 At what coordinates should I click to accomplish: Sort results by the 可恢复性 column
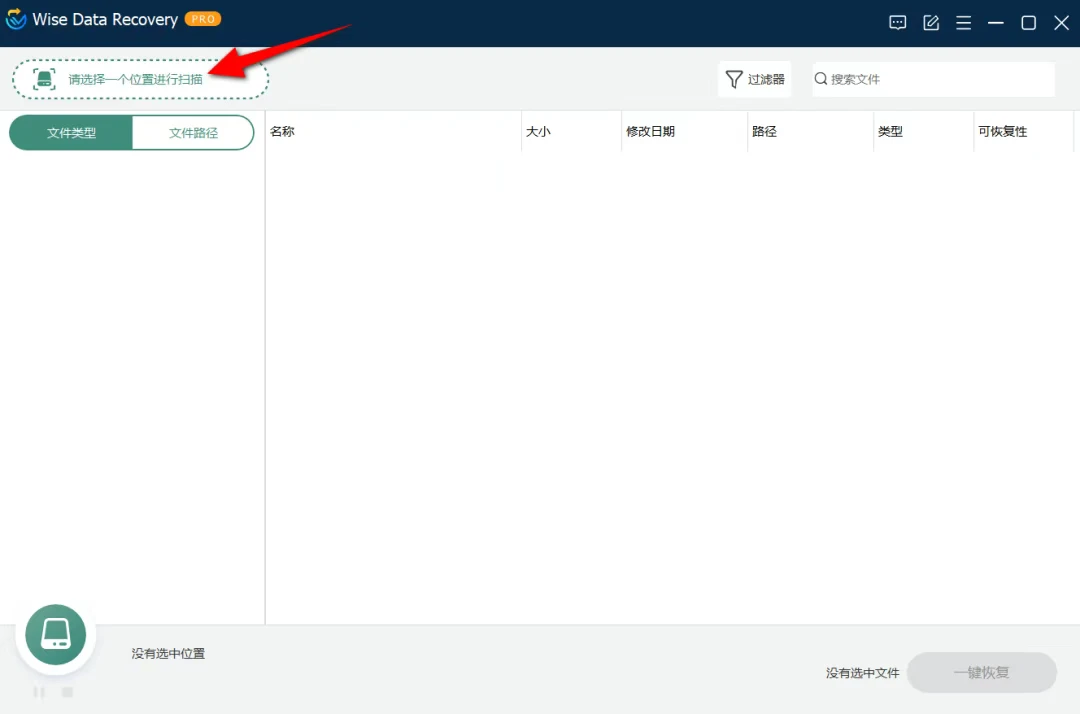coord(1003,131)
